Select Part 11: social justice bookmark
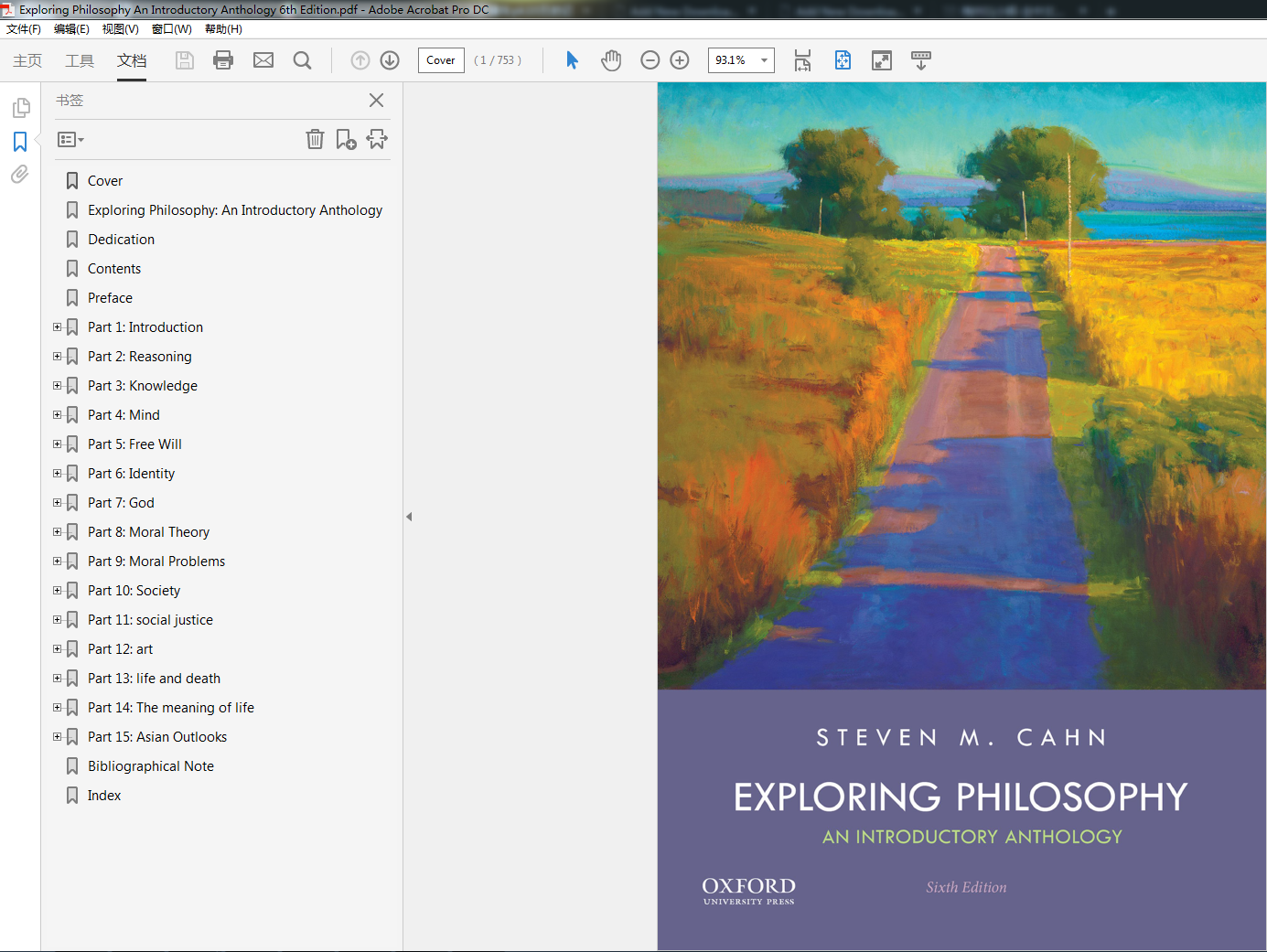This screenshot has width=1267, height=952. 150,620
